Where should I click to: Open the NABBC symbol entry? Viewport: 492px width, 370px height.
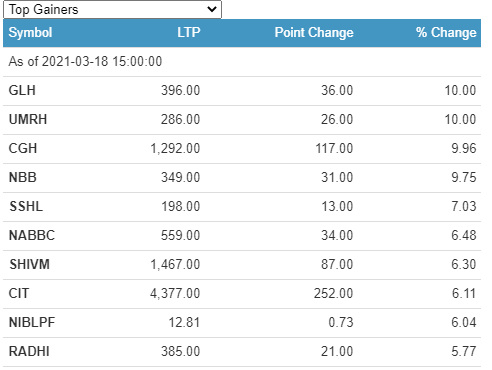[32, 235]
